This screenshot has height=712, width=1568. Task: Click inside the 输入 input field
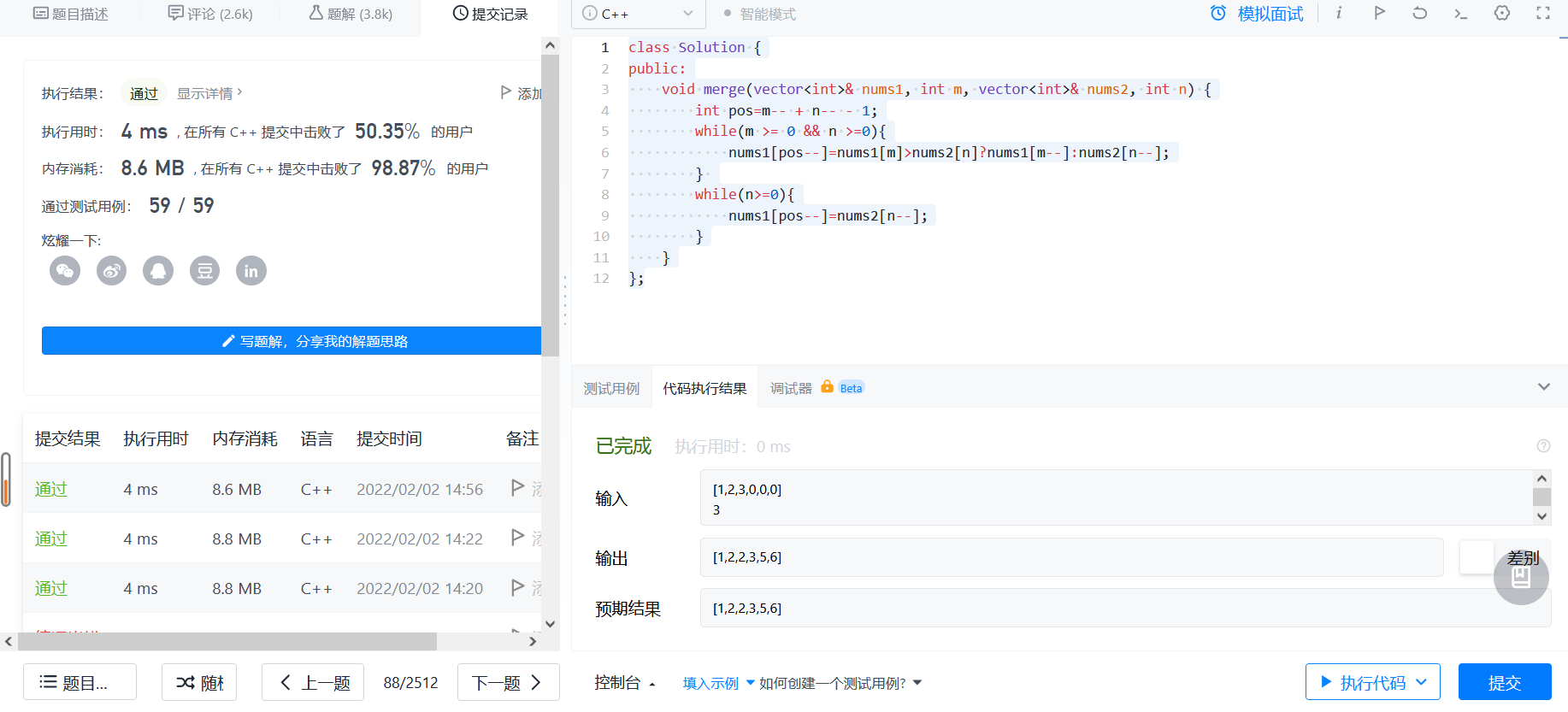pyautogui.click(x=1117, y=497)
